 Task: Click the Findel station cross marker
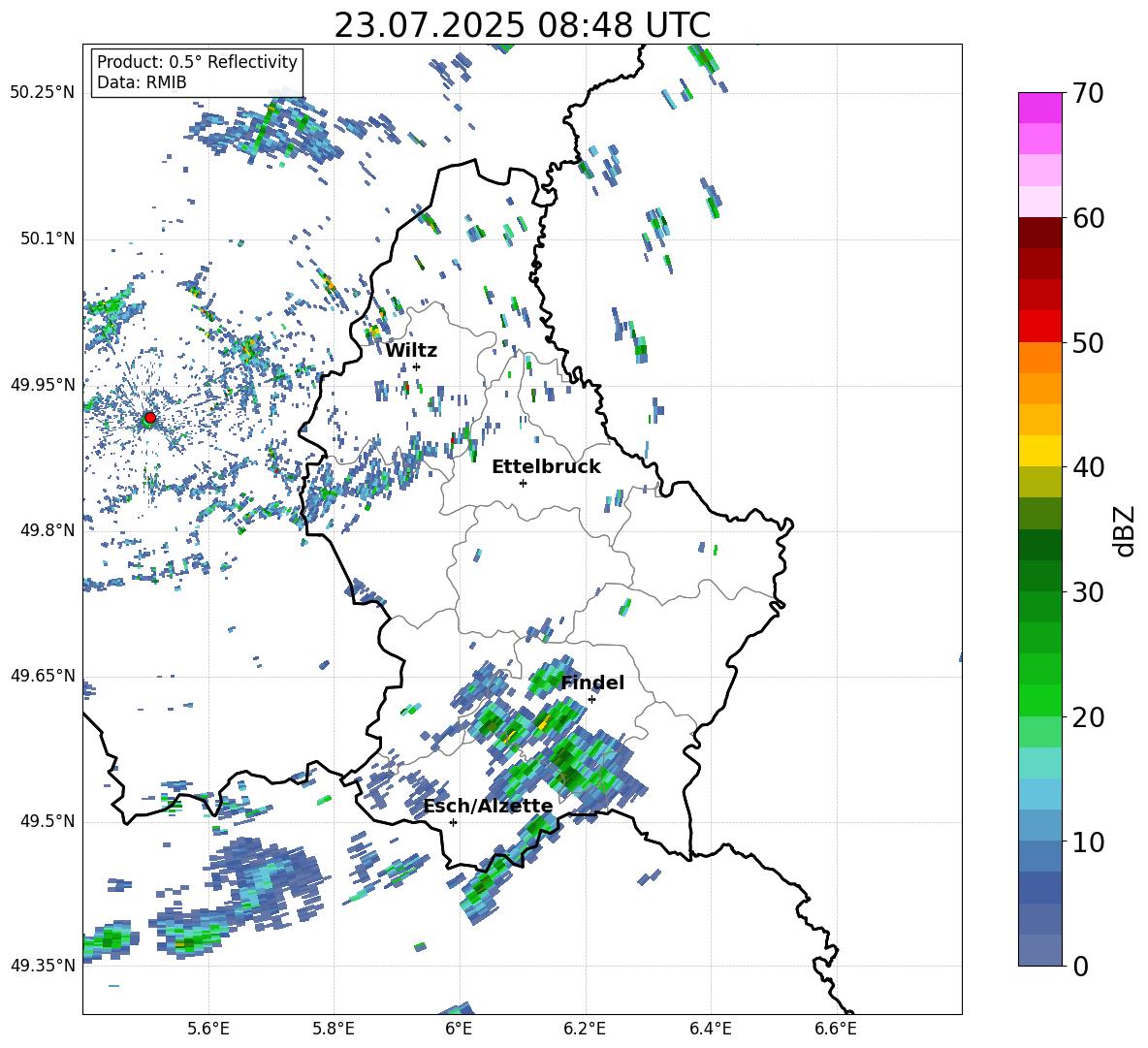click(x=591, y=700)
